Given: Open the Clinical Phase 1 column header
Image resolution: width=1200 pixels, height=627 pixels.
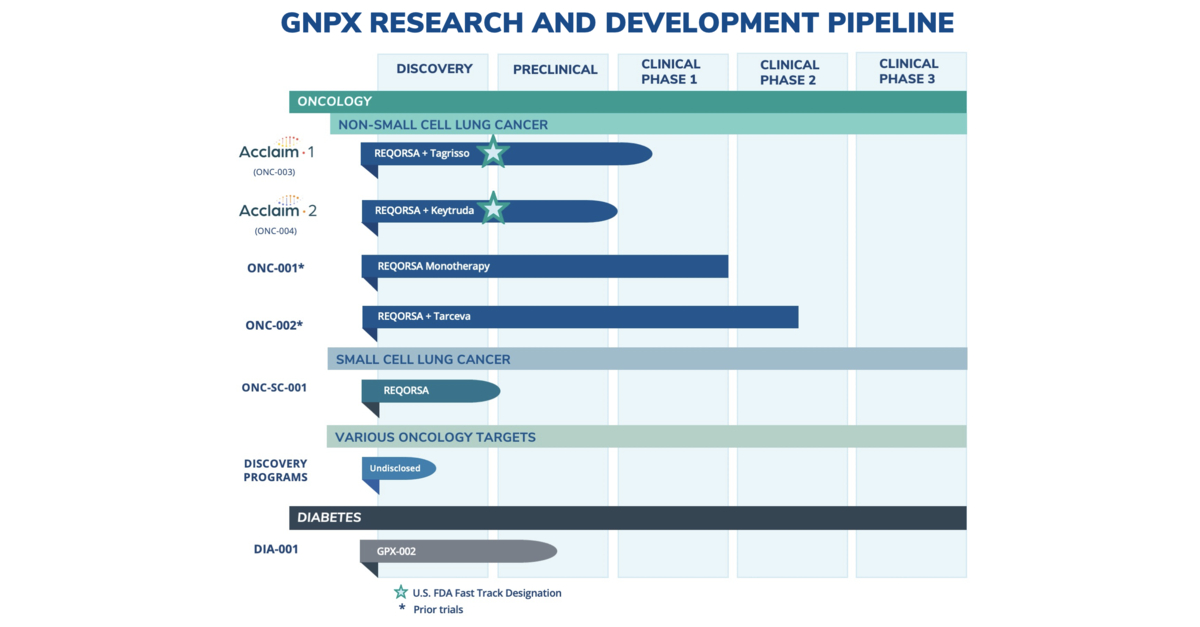Looking at the screenshot, I should tap(671, 71).
